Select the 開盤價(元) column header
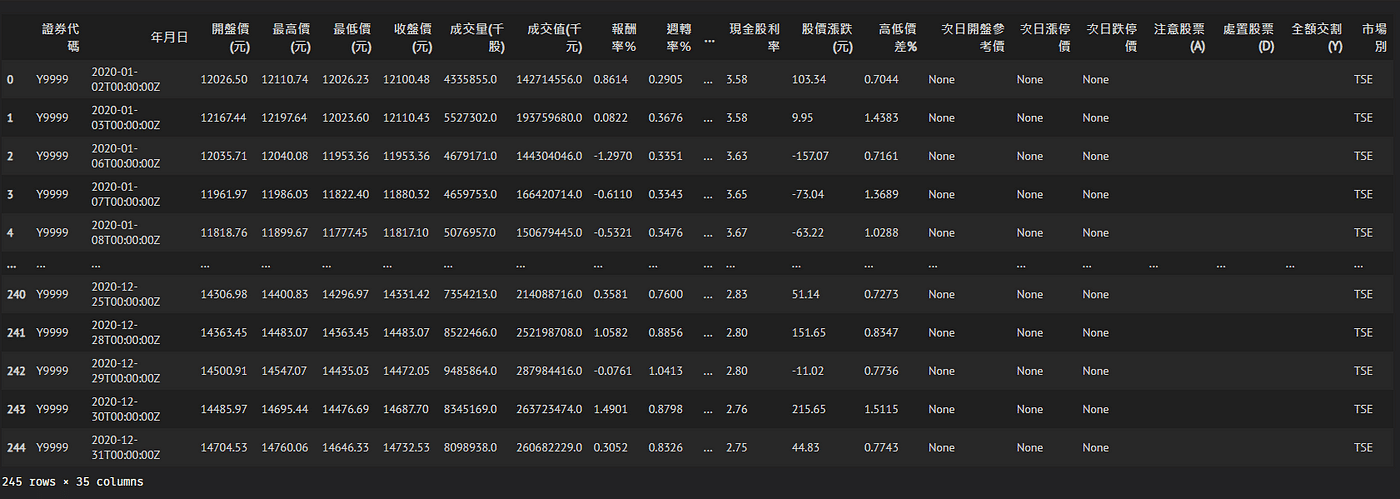The image size is (1400, 499). [x=224, y=37]
